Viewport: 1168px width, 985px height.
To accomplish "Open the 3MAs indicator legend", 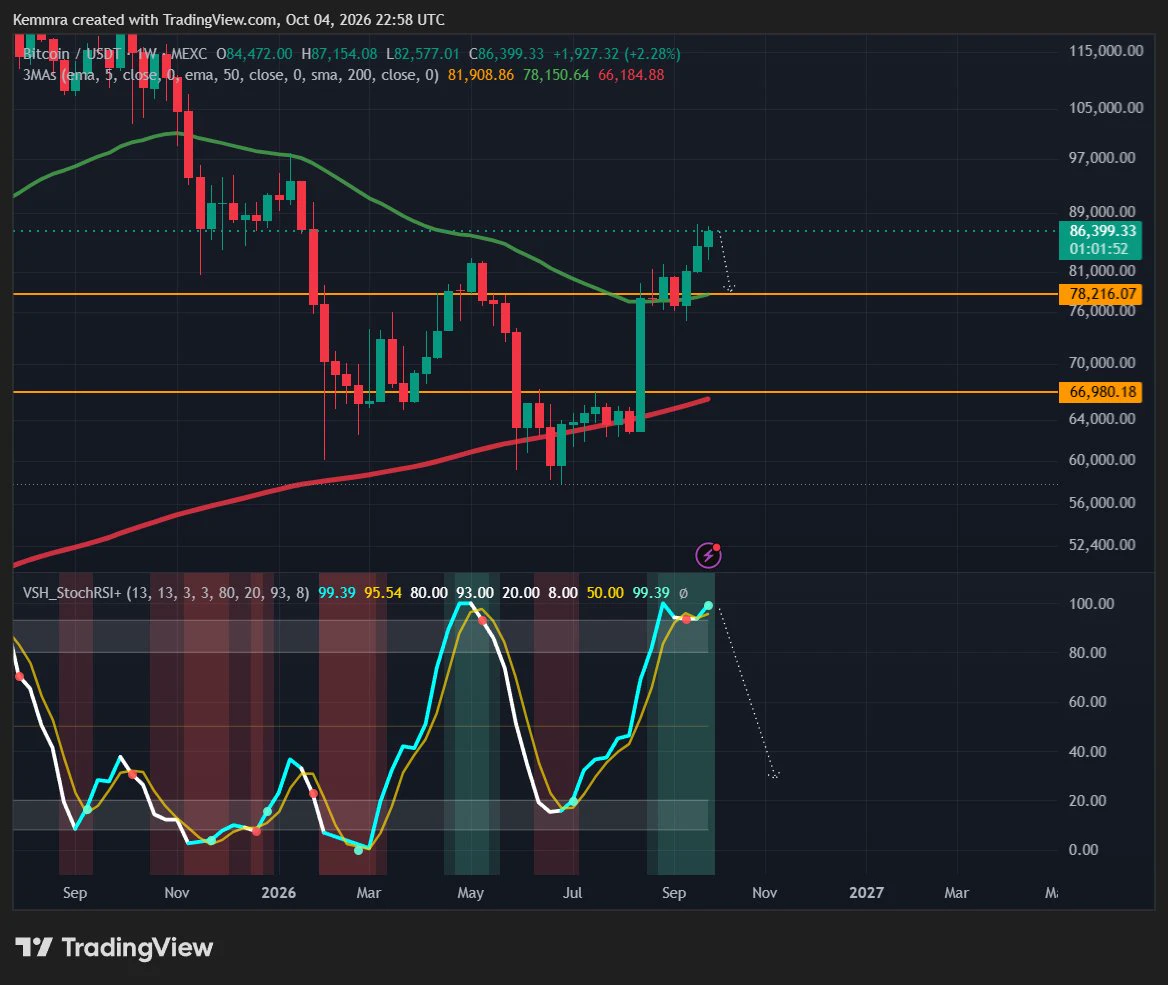I will [231, 75].
